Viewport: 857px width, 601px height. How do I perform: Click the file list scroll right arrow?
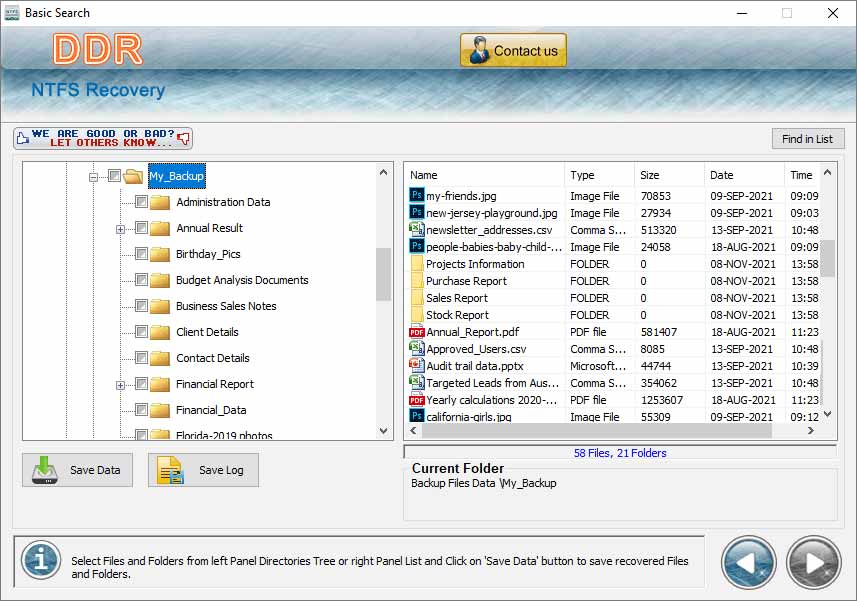811,431
